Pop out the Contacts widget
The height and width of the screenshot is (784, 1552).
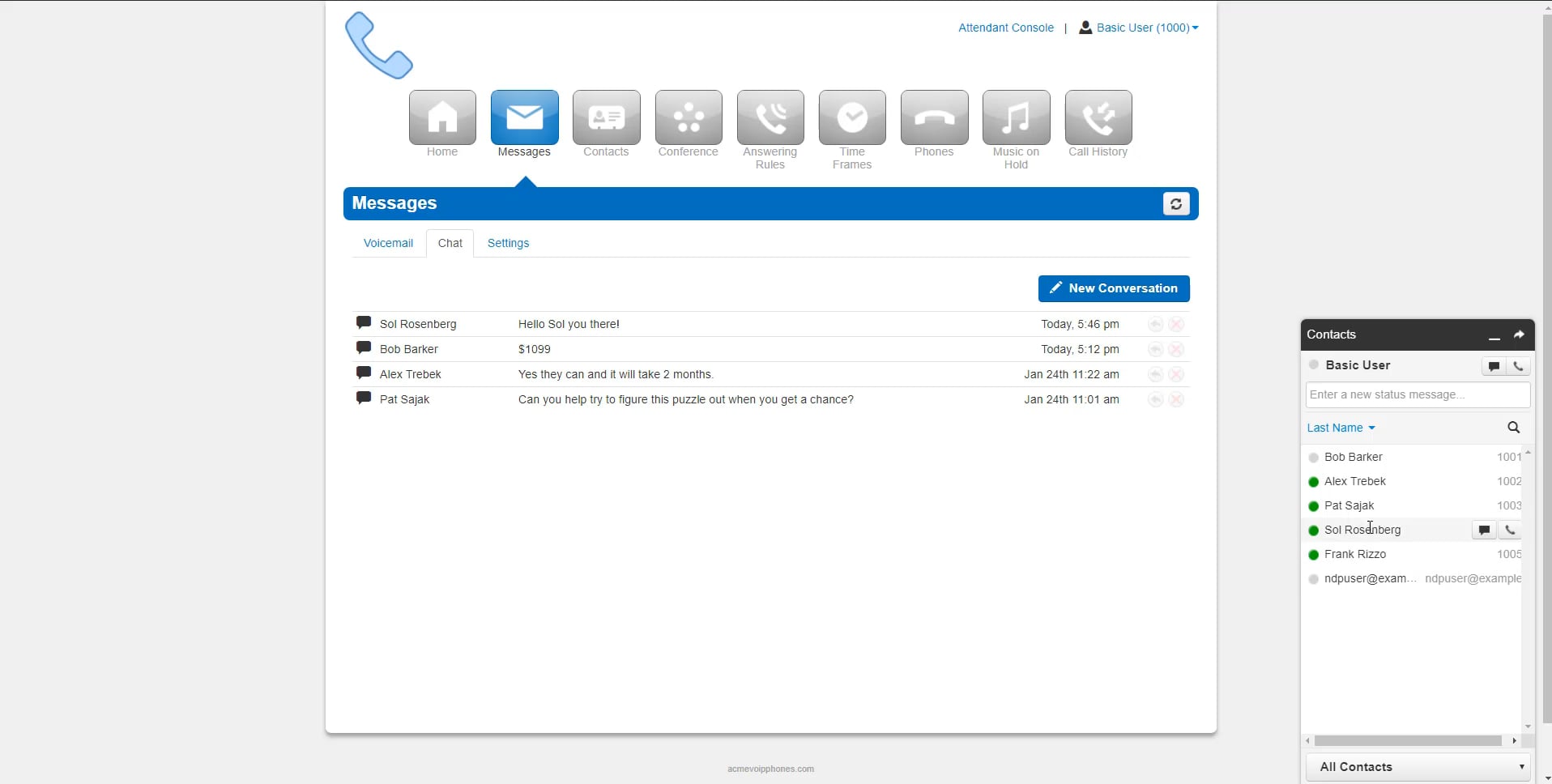[1519, 334]
